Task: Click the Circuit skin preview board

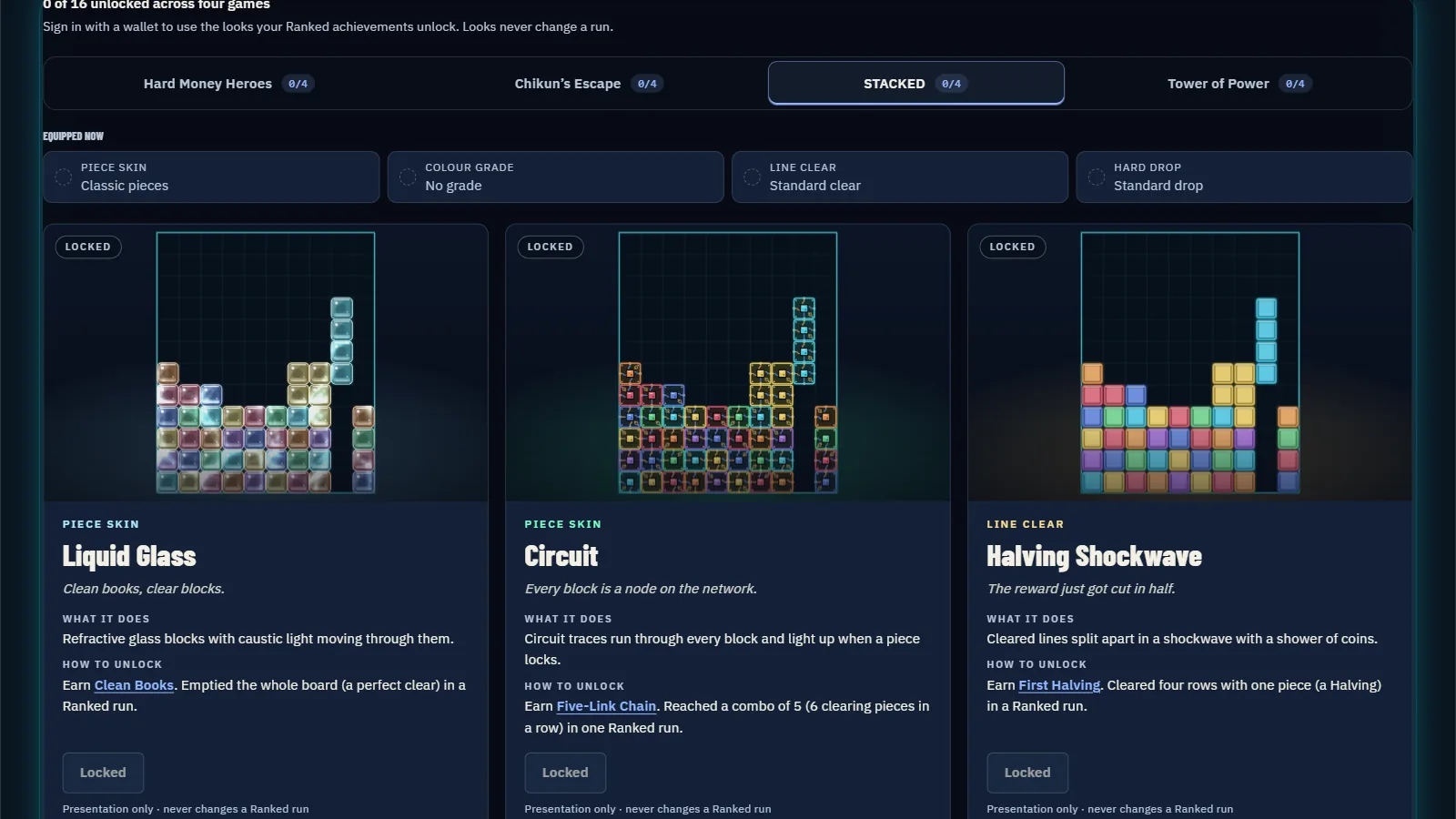Action: (728, 362)
